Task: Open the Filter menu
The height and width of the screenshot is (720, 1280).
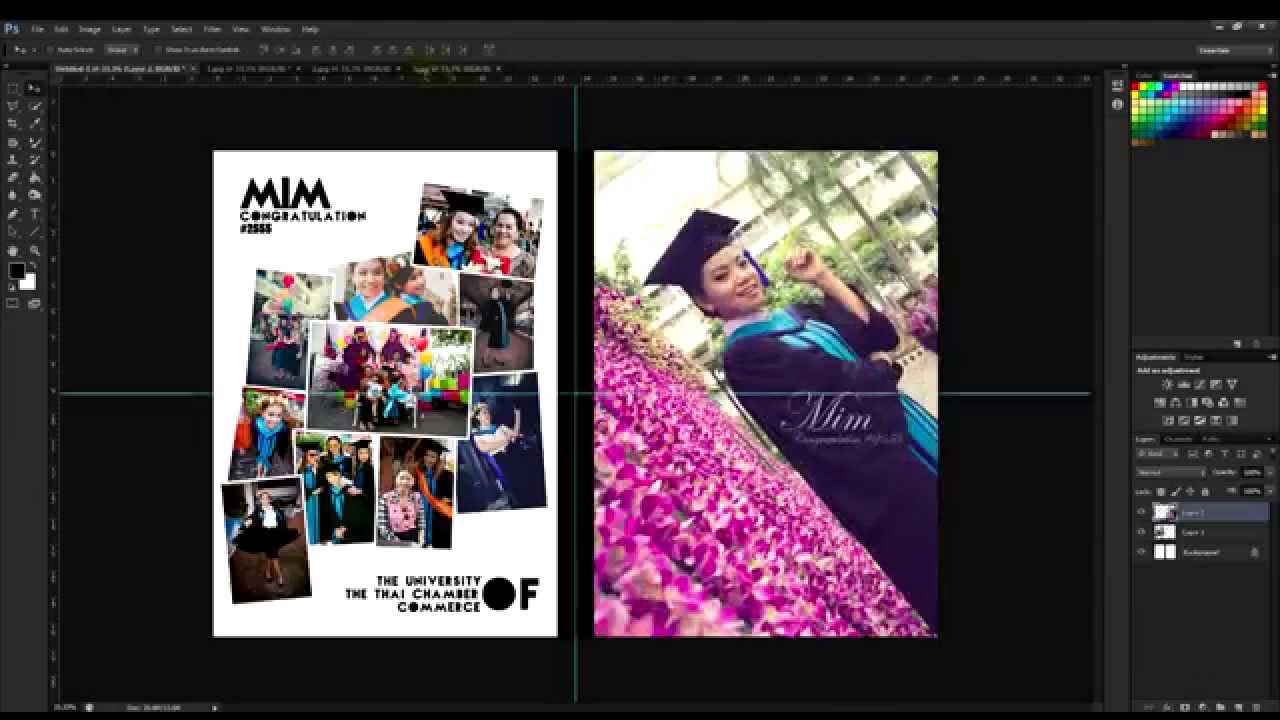Action: pyautogui.click(x=212, y=29)
